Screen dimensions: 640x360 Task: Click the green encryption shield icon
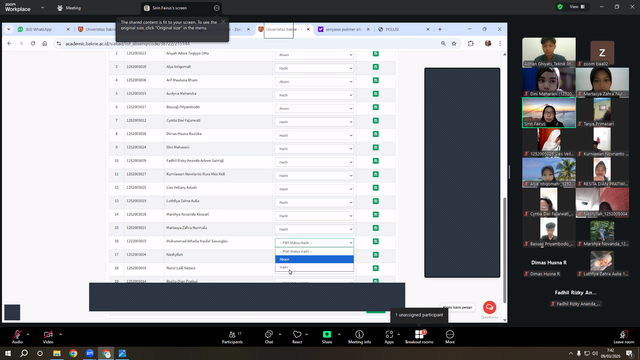560,7
